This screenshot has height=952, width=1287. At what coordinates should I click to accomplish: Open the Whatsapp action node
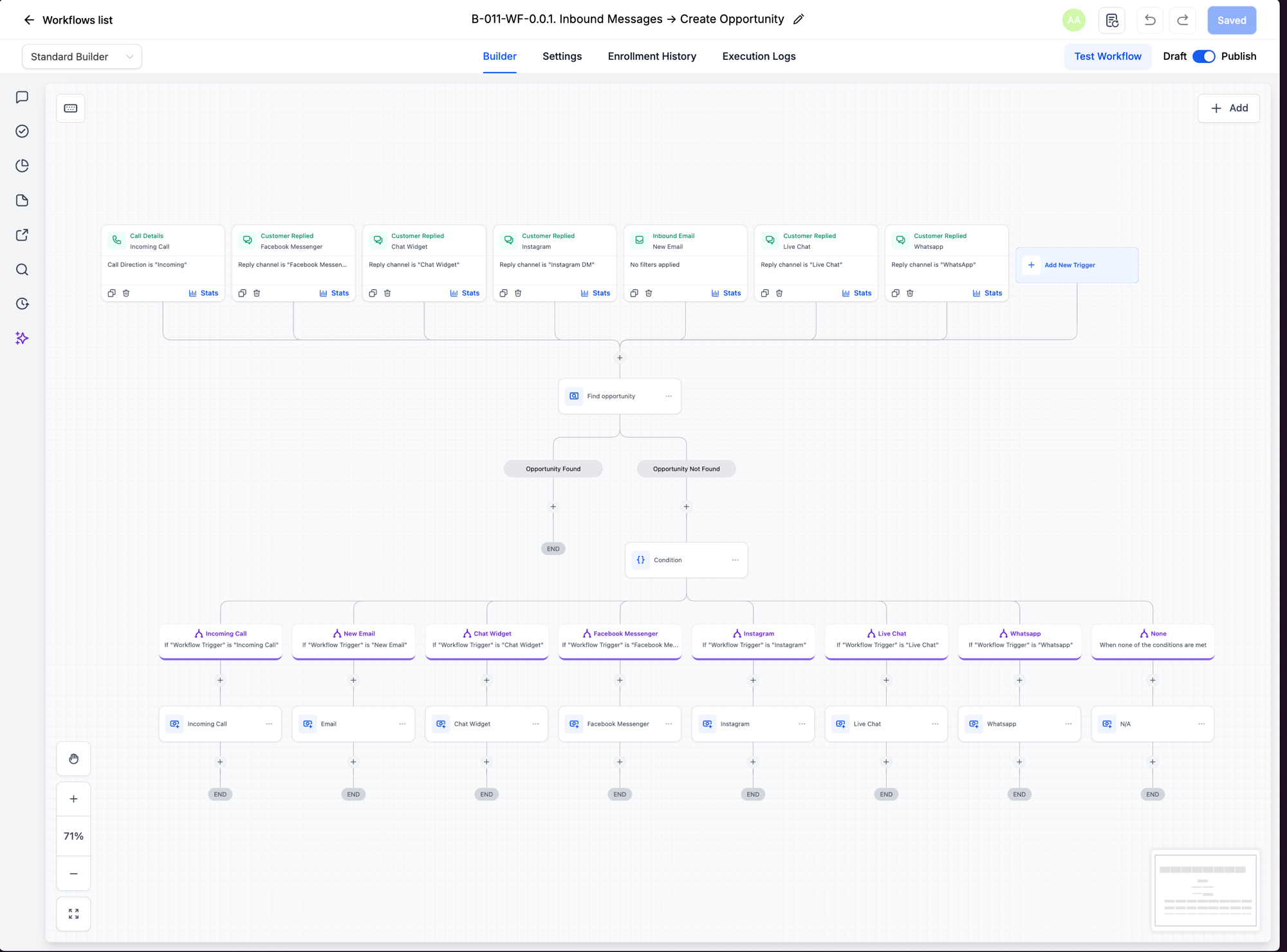1019,724
